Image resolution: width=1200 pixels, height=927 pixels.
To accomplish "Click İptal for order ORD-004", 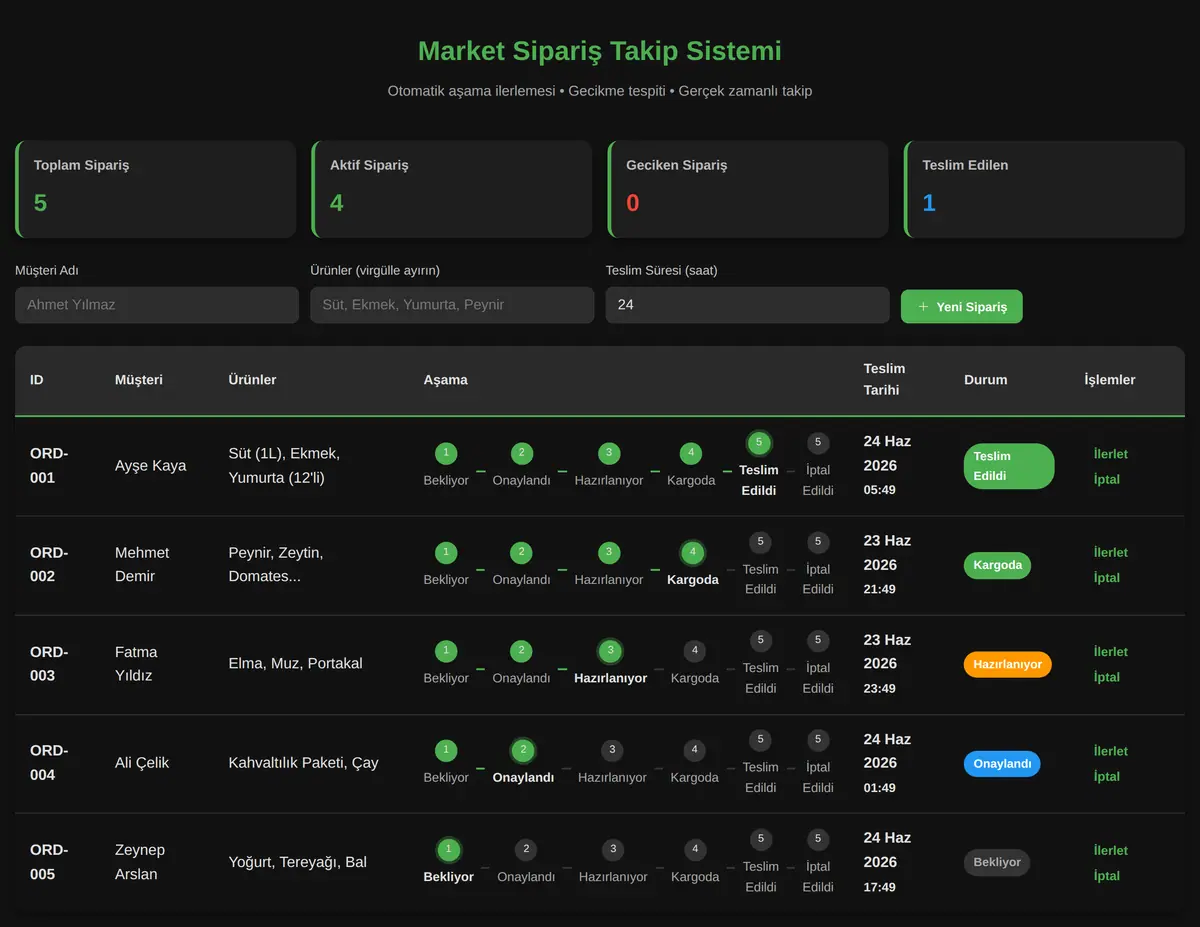I will pos(1106,776).
